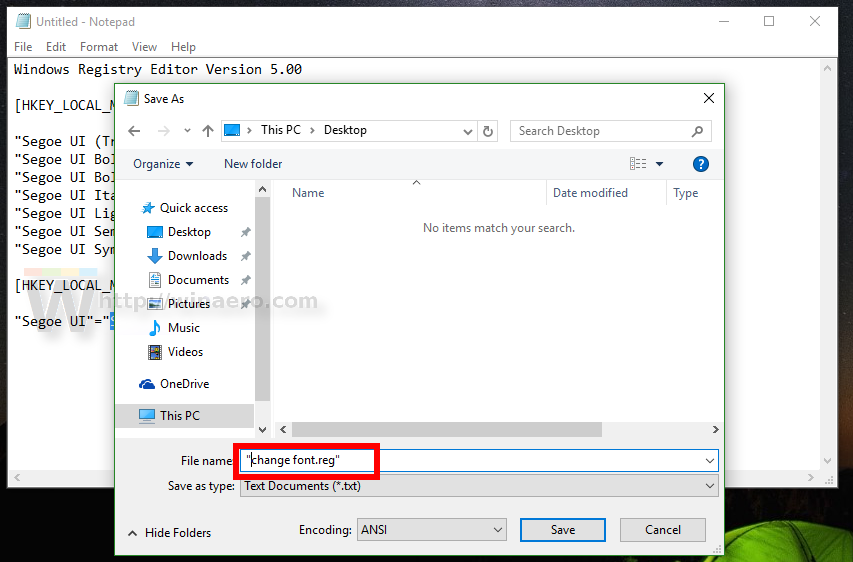
Task: Click This PC in the address path
Action: point(281,130)
